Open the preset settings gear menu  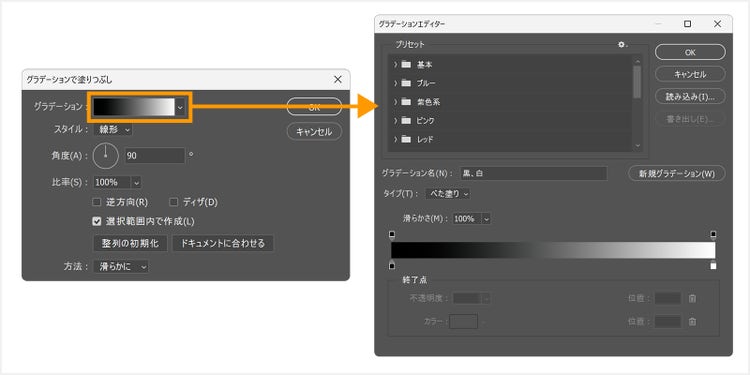[x=621, y=44]
